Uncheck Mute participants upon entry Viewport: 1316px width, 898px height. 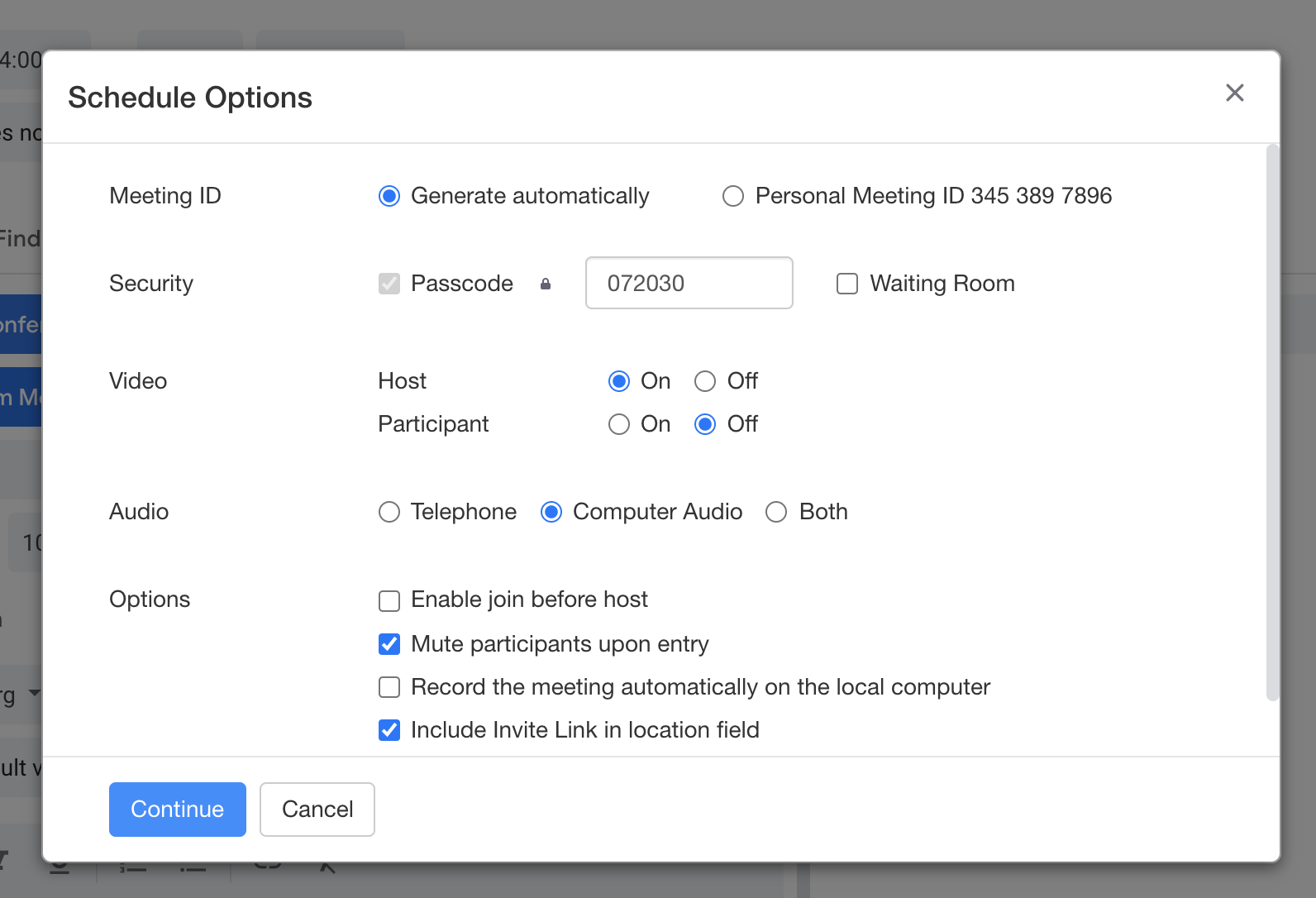(389, 644)
